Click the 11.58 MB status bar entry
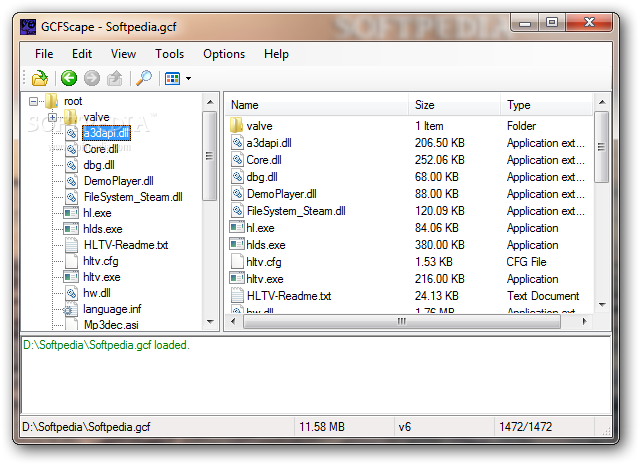 (x=322, y=427)
